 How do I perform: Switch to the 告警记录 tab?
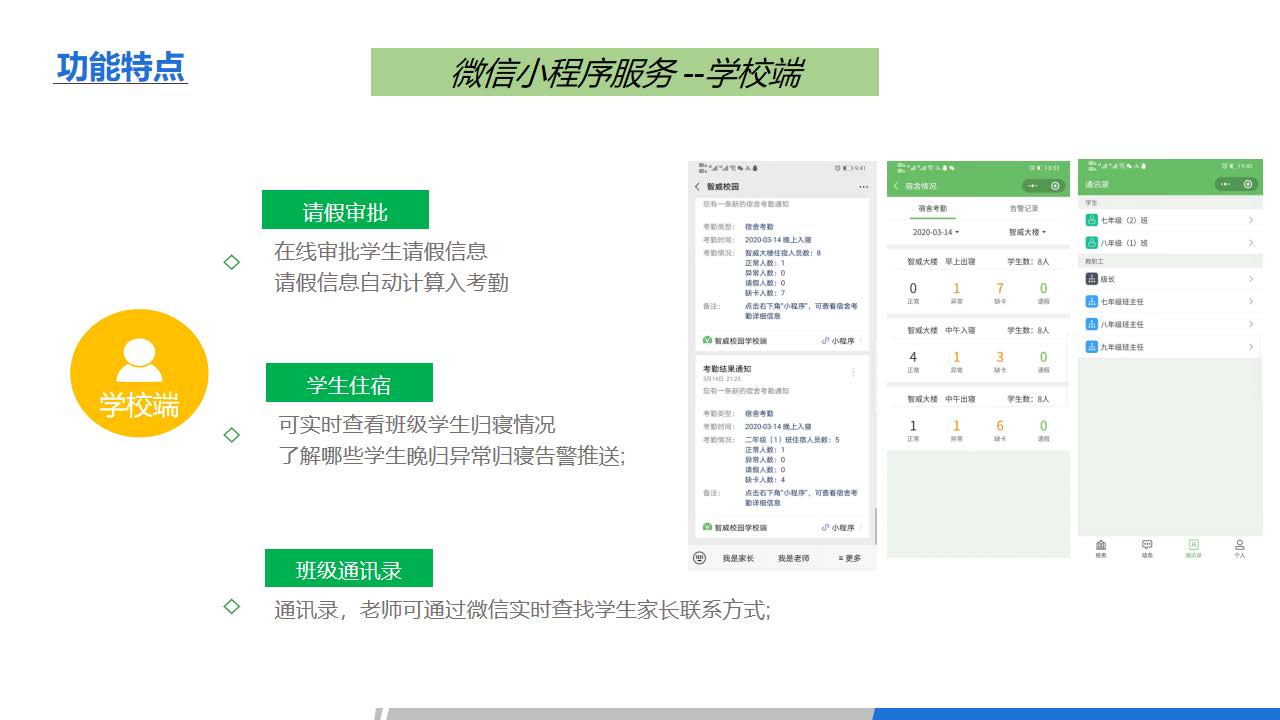tap(1024, 209)
